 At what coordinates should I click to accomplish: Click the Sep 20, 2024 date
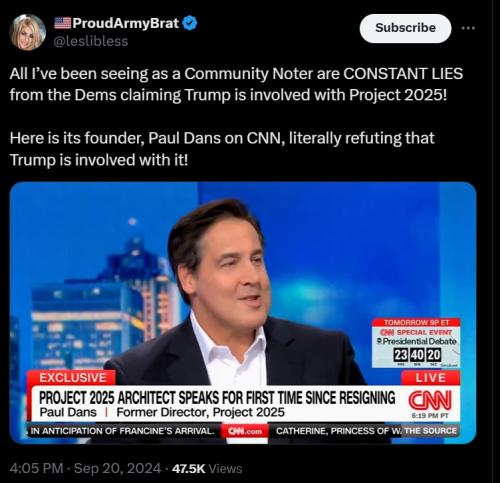tap(117, 468)
